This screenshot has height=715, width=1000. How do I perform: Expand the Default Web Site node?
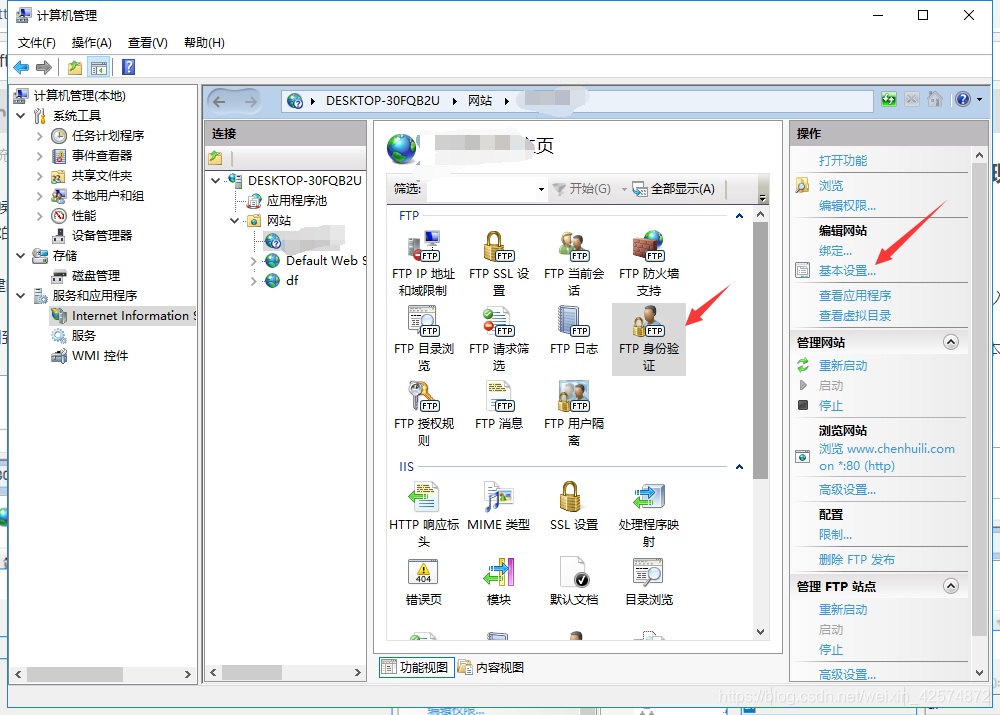[x=254, y=261]
